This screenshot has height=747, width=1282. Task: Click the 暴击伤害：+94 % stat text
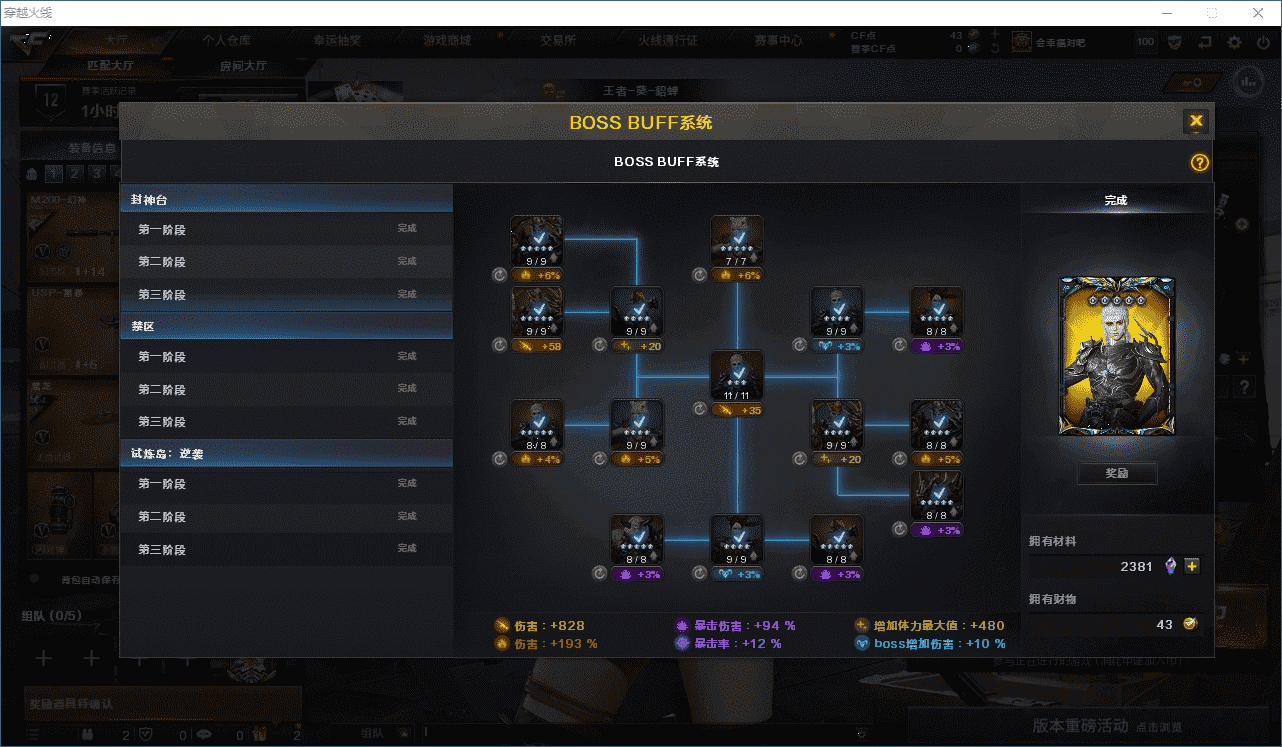pyautogui.click(x=745, y=625)
